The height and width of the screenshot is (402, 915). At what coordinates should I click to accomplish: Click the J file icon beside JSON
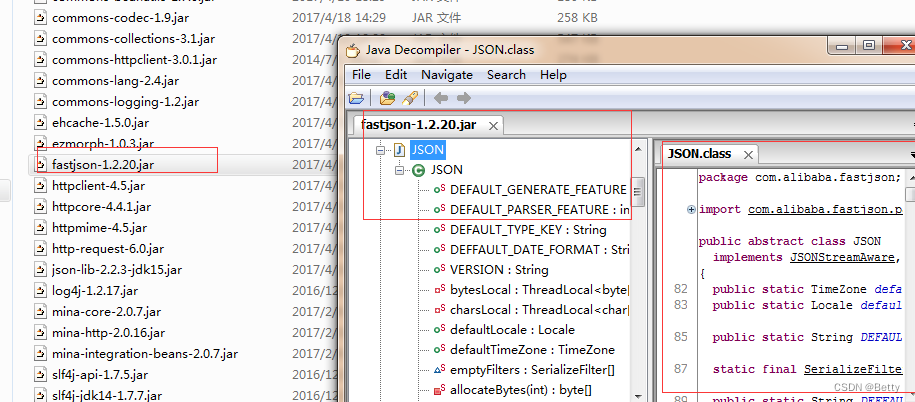pyautogui.click(x=400, y=150)
